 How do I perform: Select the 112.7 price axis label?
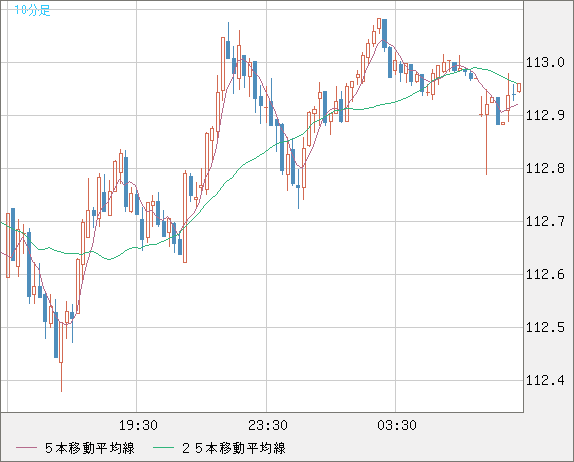click(545, 221)
